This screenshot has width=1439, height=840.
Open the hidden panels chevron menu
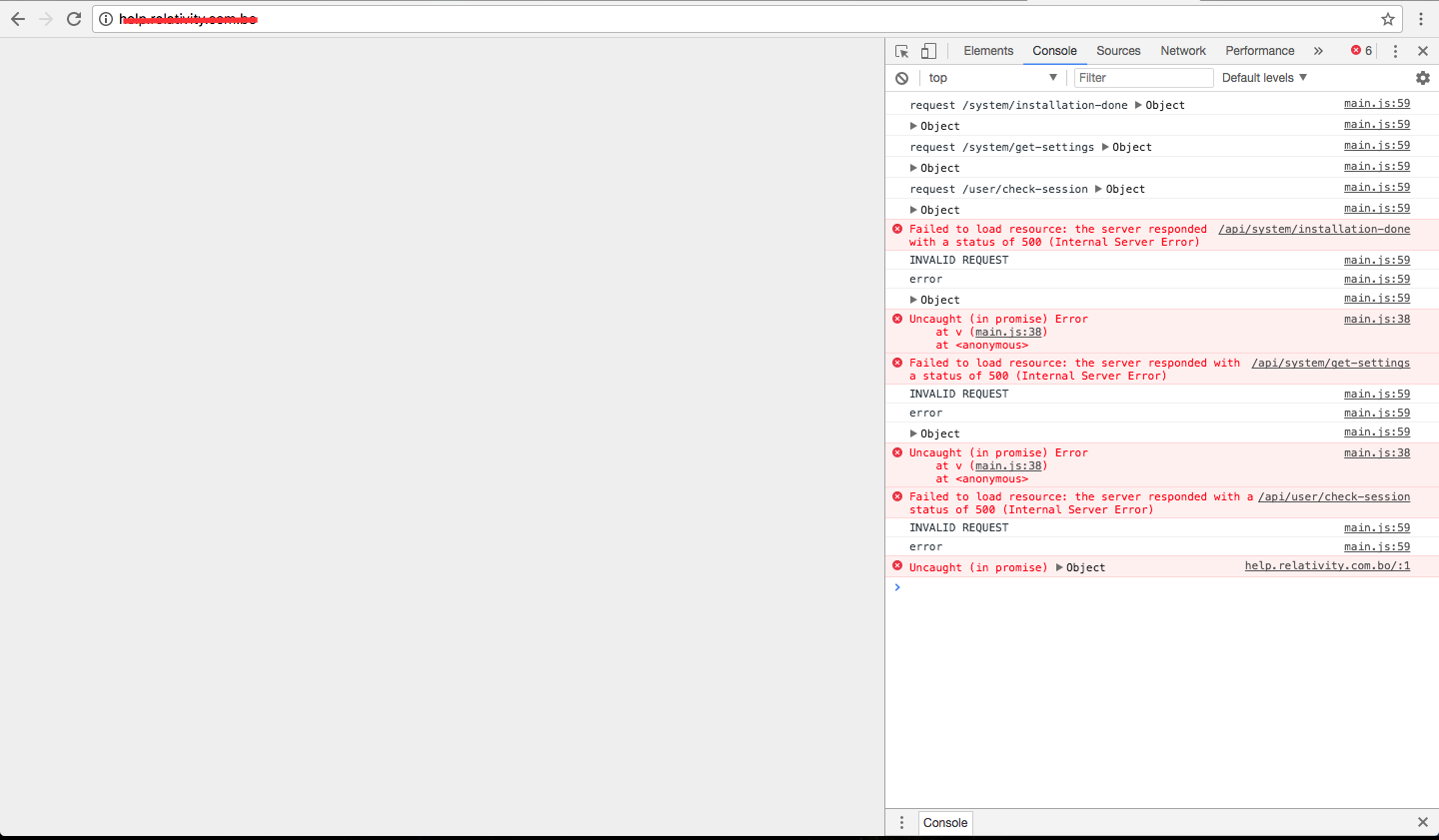pos(1318,50)
